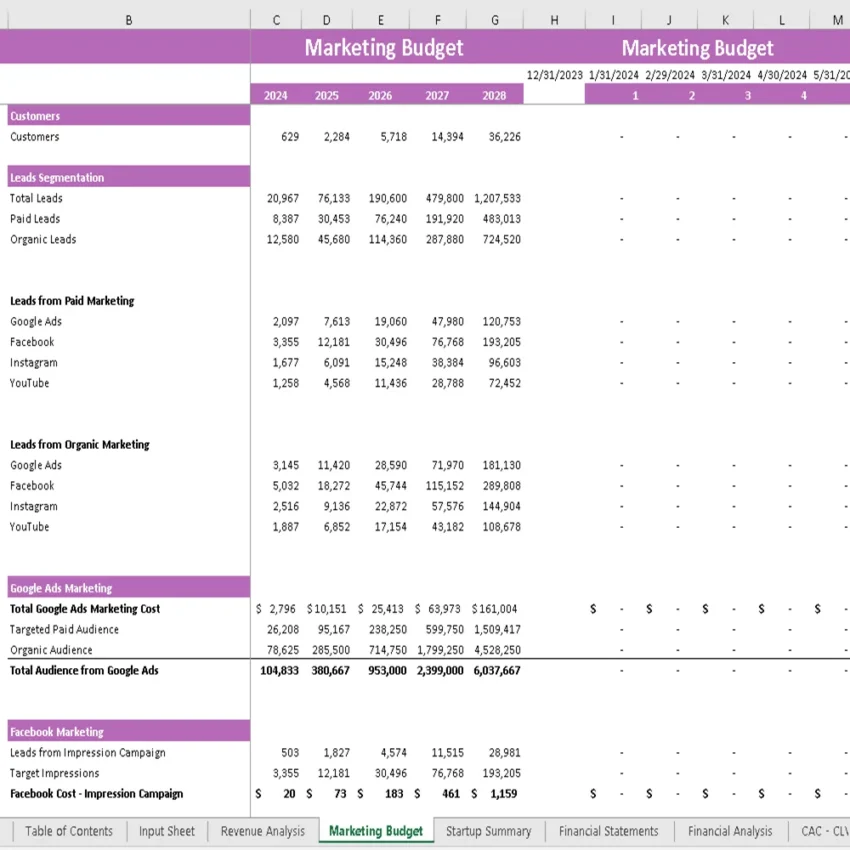Click the purple Marketing Budget title banner
The height and width of the screenshot is (850, 850).
tap(383, 47)
